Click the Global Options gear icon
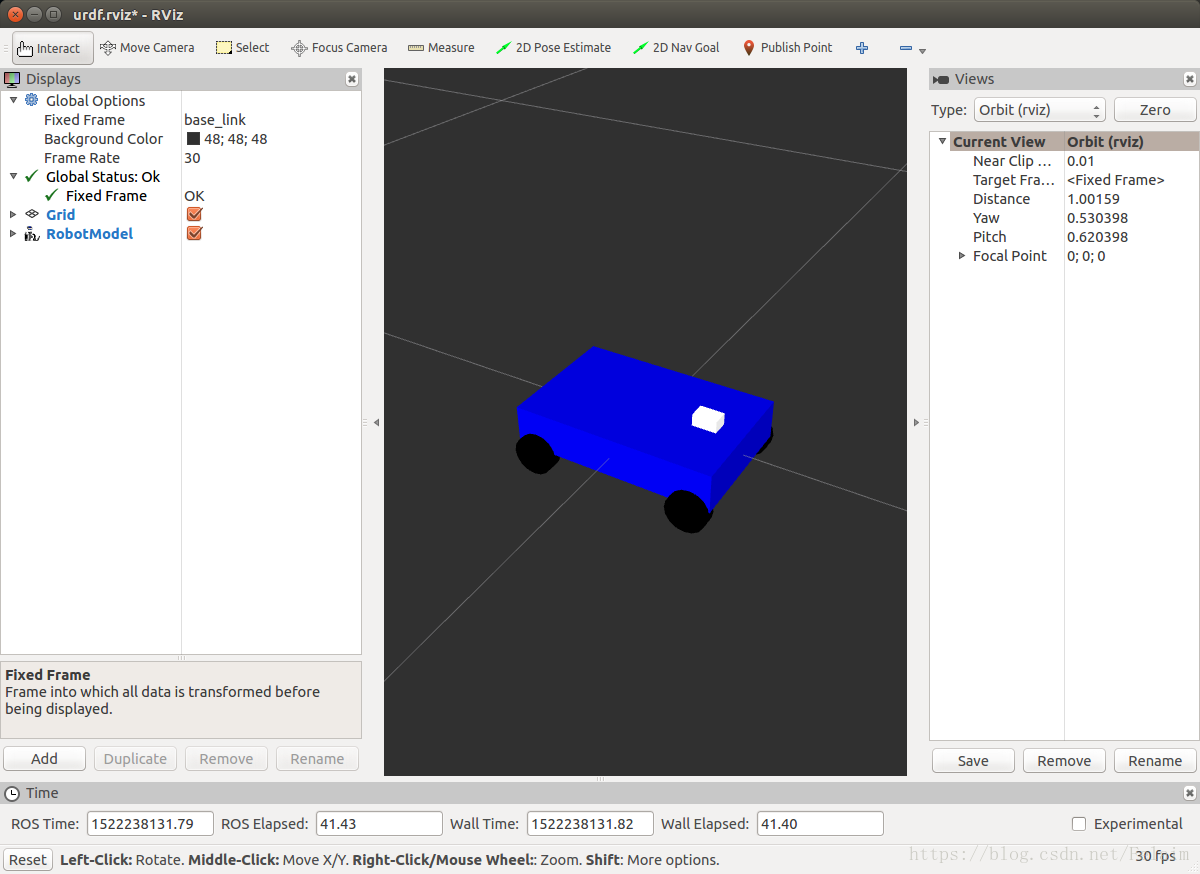The width and height of the screenshot is (1200, 874). point(32,100)
